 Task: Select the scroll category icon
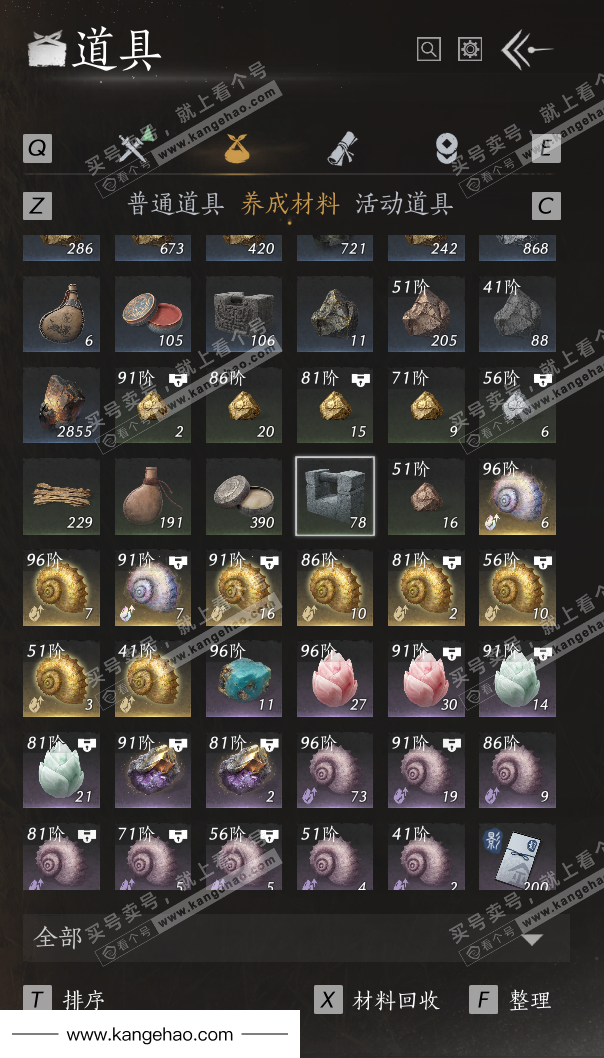click(x=343, y=148)
